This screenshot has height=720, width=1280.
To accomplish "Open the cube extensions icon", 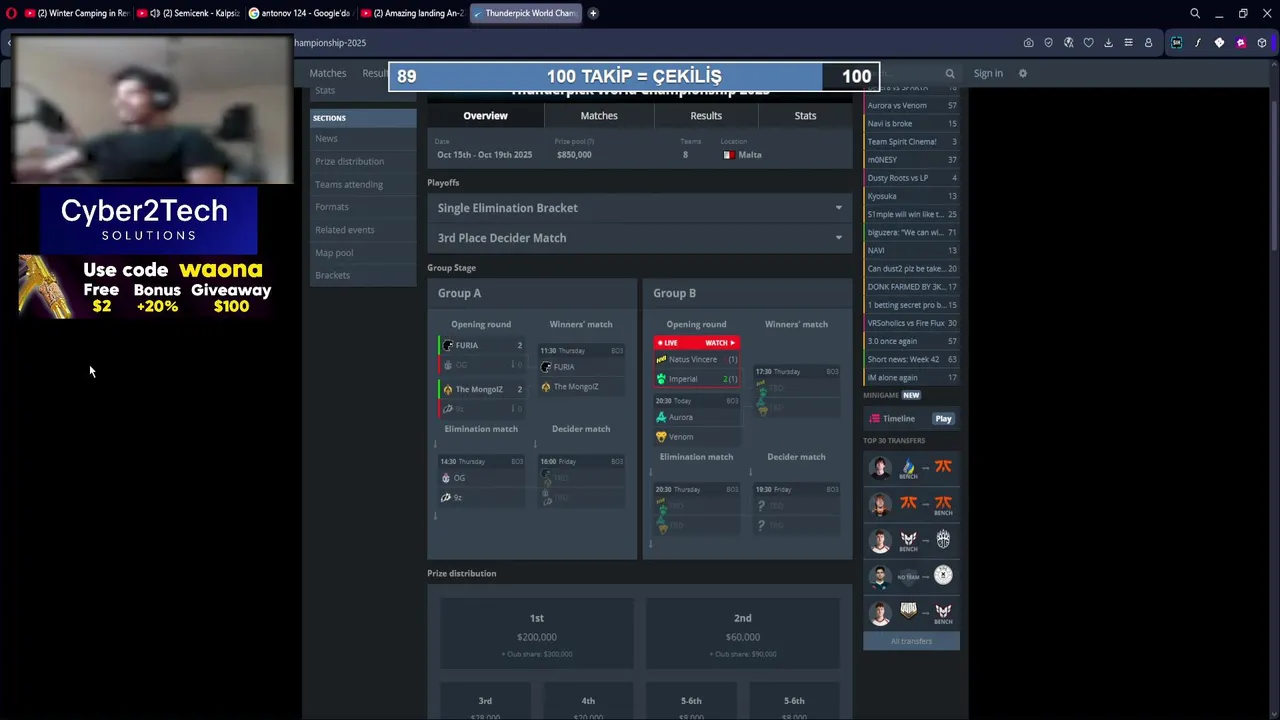I will point(1262,43).
